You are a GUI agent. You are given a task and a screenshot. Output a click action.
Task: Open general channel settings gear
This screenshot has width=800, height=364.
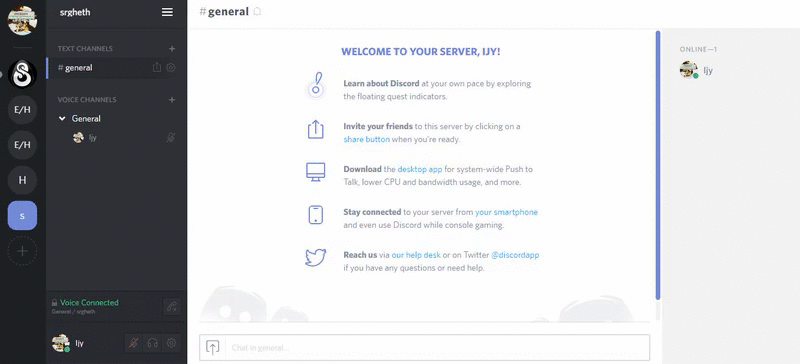[171, 67]
